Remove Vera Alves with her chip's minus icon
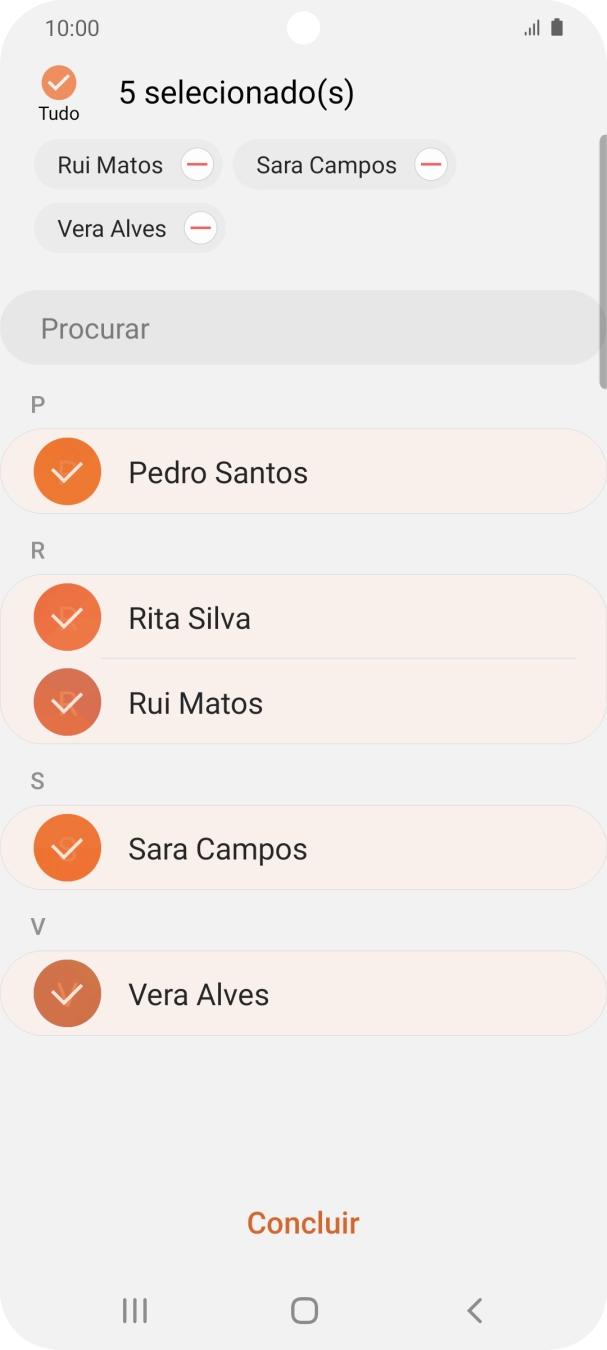This screenshot has width=607, height=1350. coord(200,228)
